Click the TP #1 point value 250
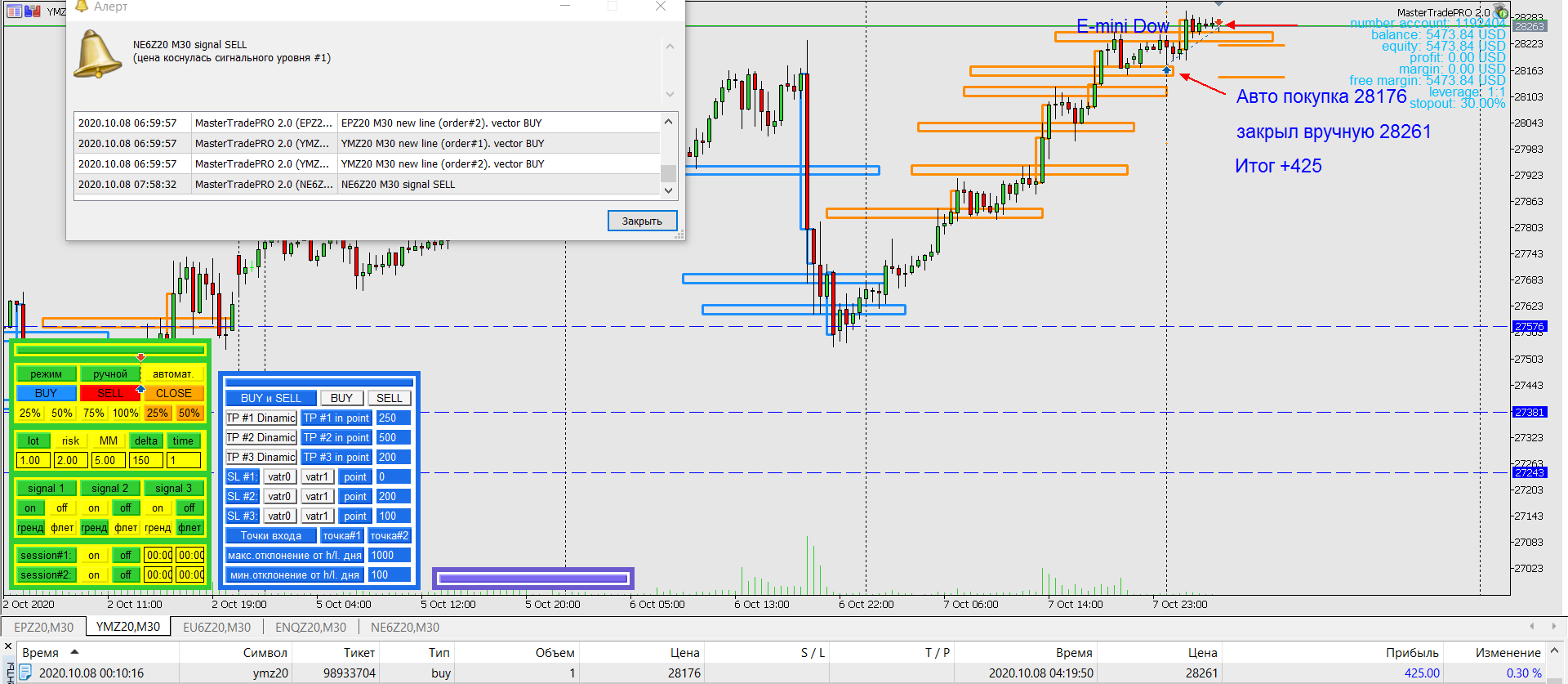Image resolution: width=1568 pixels, height=684 pixels. pos(394,418)
